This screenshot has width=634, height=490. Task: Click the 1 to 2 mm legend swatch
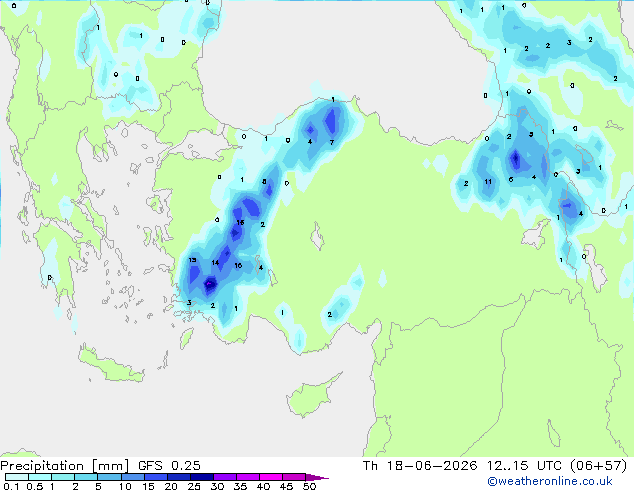click(x=63, y=477)
